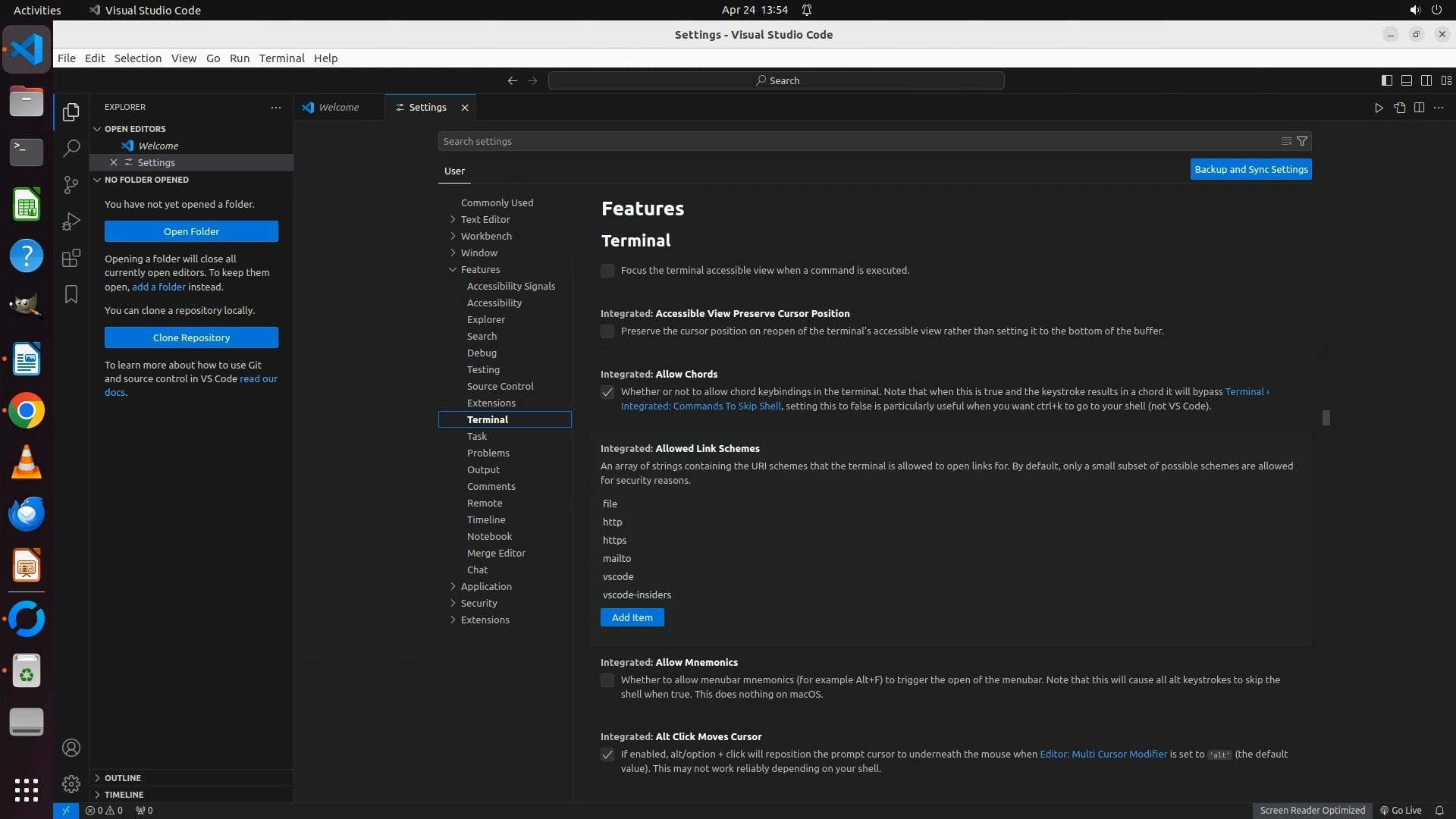Click the Search view magnifier icon
1456x819 pixels.
[71, 148]
